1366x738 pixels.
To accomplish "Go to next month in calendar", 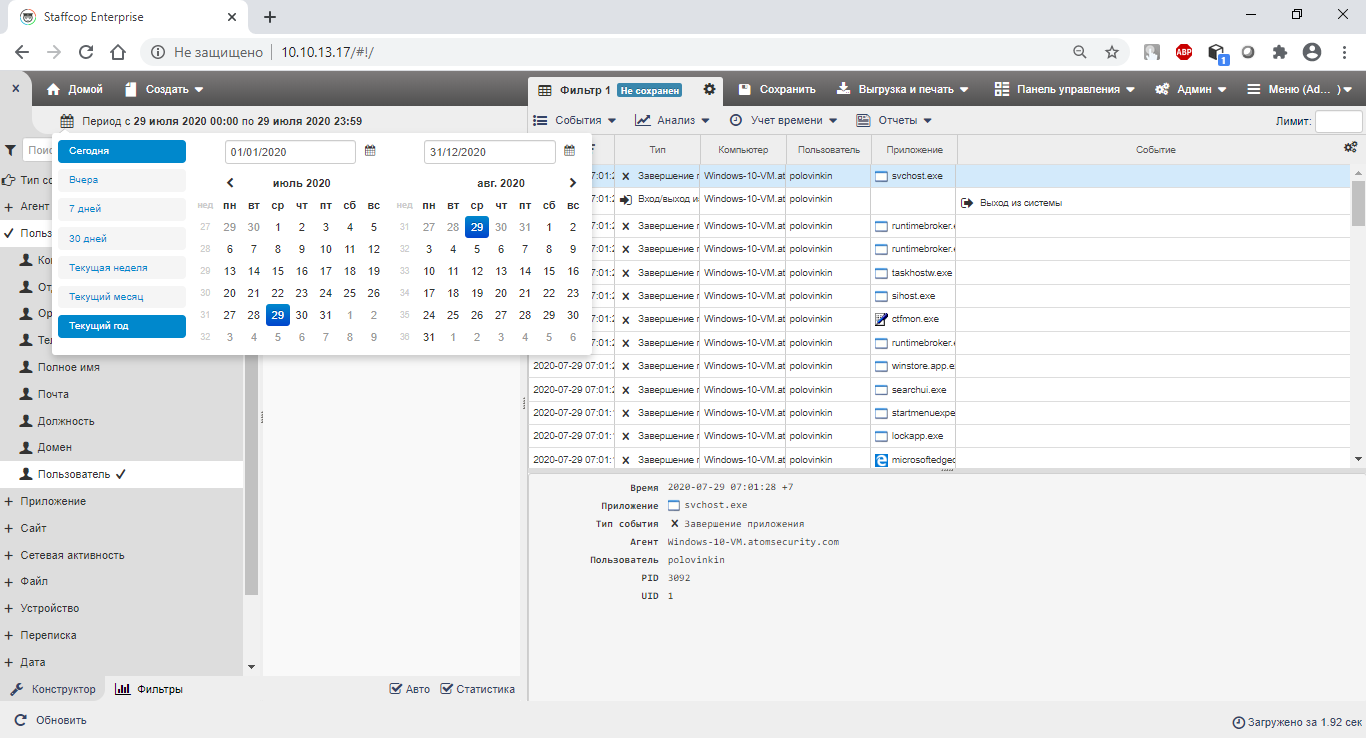I will [x=572, y=183].
